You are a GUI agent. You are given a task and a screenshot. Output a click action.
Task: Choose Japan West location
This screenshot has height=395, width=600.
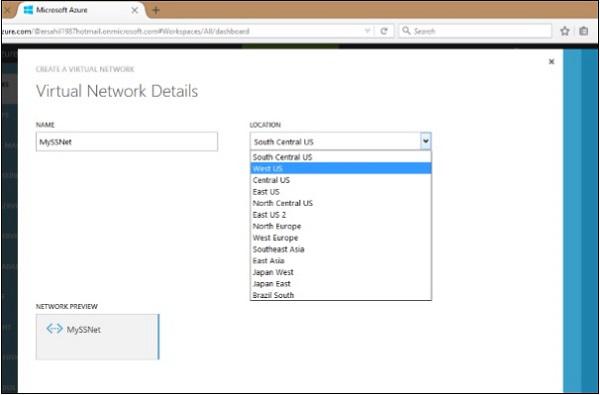point(341,272)
